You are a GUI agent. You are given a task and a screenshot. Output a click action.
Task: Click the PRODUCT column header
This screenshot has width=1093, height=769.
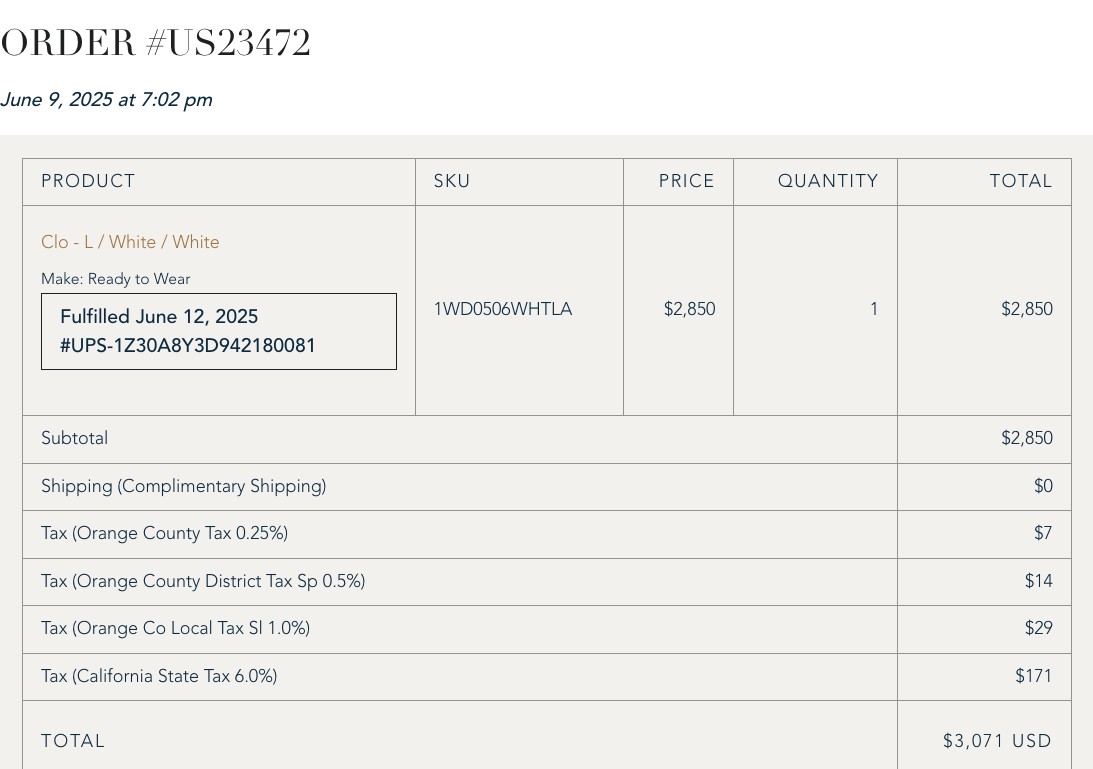(88, 181)
